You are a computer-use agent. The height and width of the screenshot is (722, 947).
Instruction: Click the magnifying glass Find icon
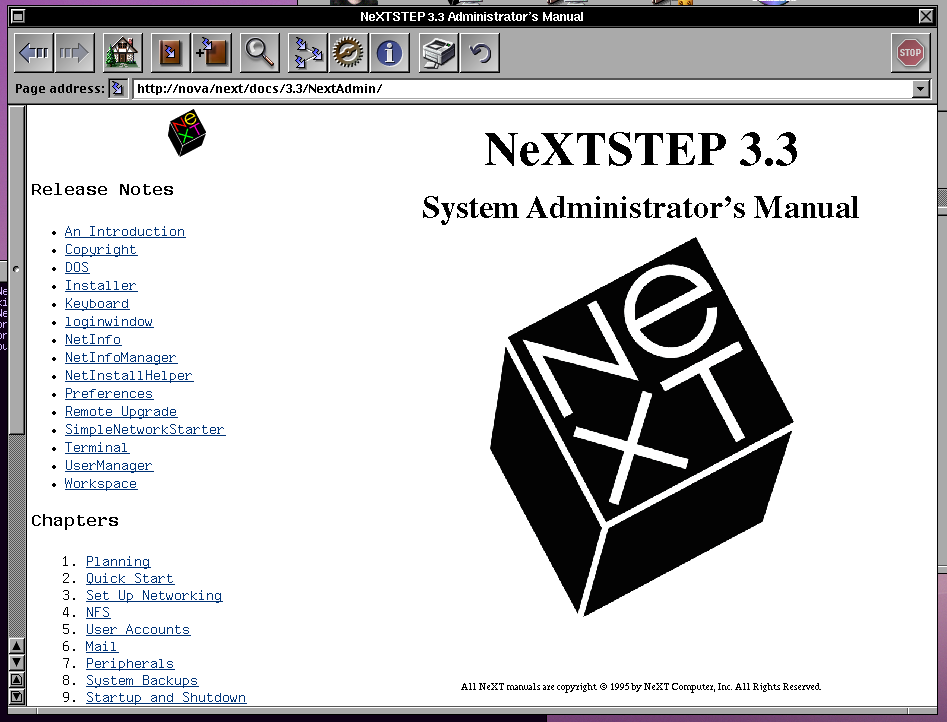point(260,53)
